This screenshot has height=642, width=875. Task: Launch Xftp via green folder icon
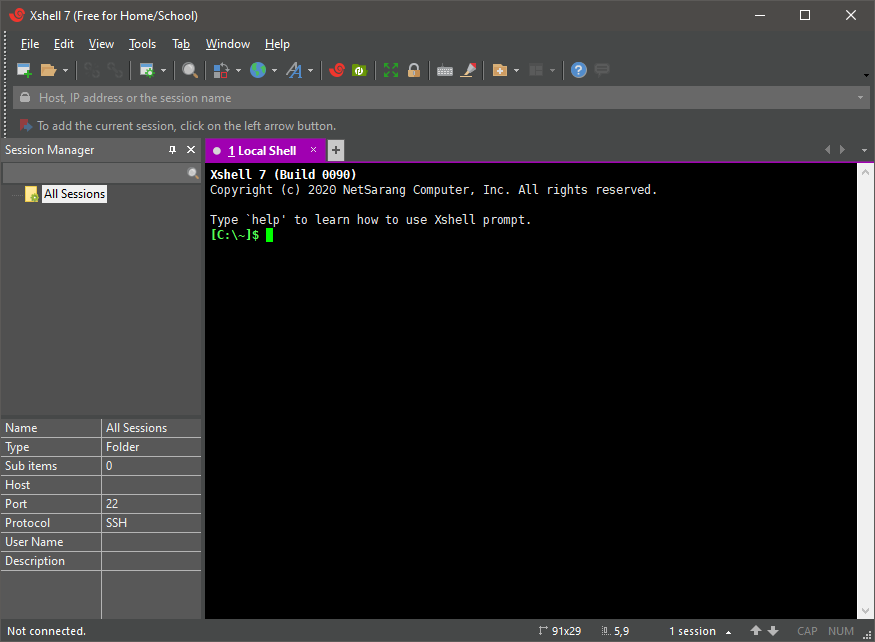point(359,70)
